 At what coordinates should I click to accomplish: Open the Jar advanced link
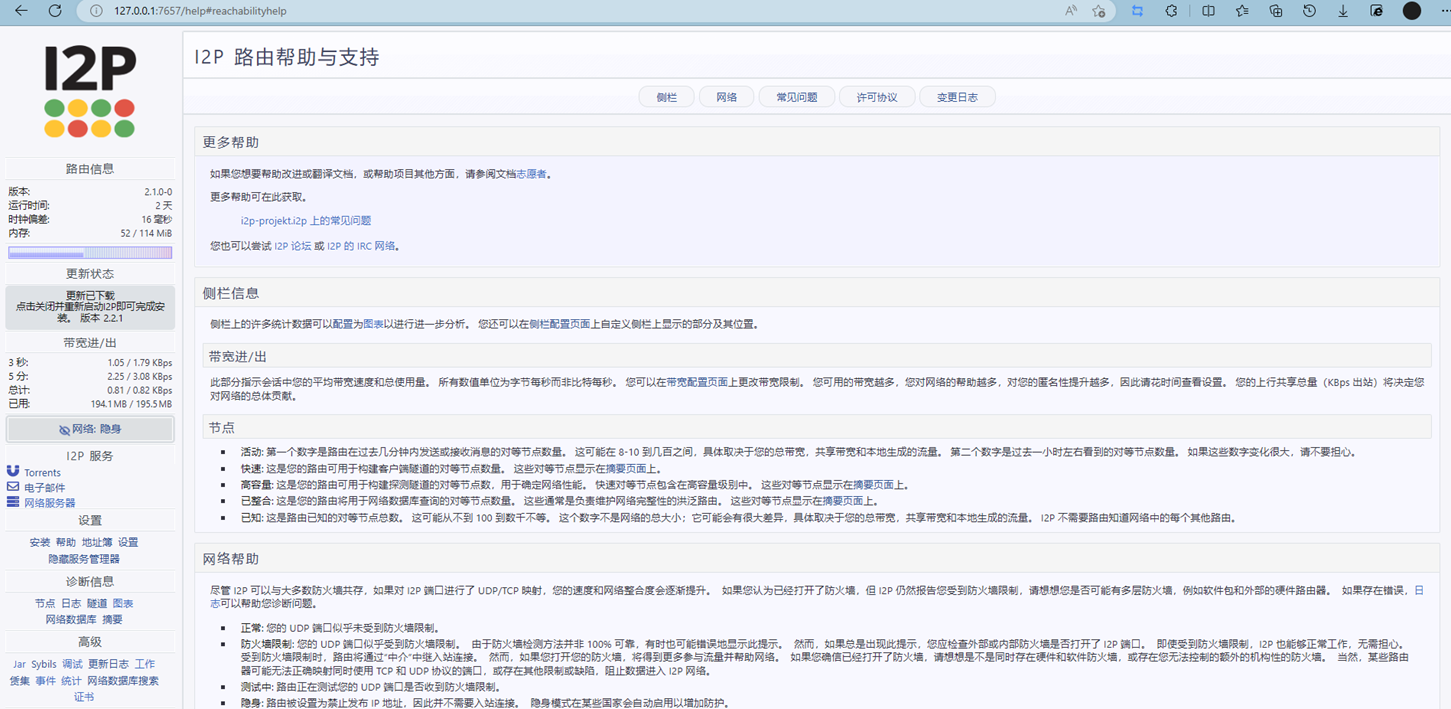pyautogui.click(x=19, y=664)
